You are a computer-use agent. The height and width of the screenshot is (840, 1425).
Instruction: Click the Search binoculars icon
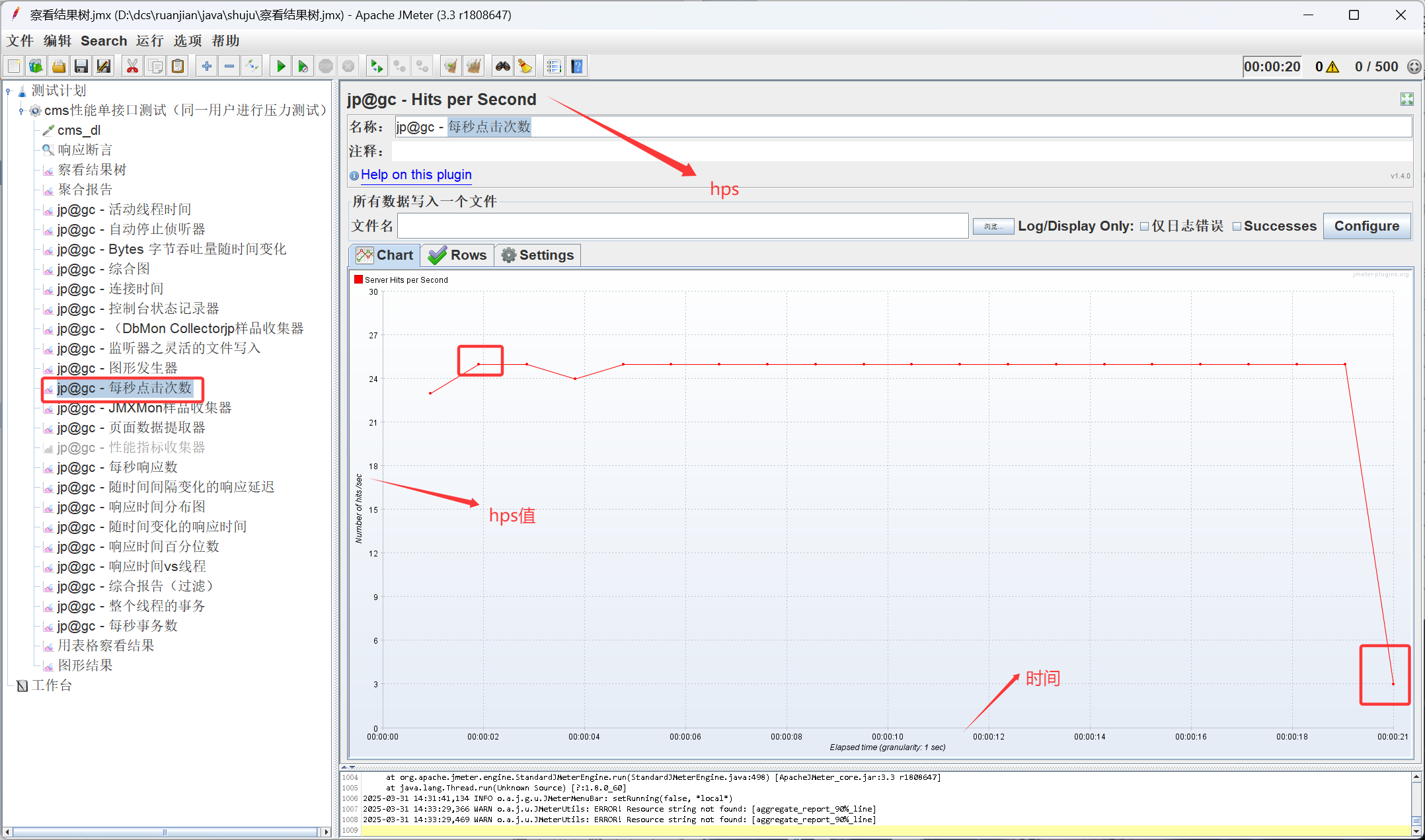pyautogui.click(x=503, y=66)
